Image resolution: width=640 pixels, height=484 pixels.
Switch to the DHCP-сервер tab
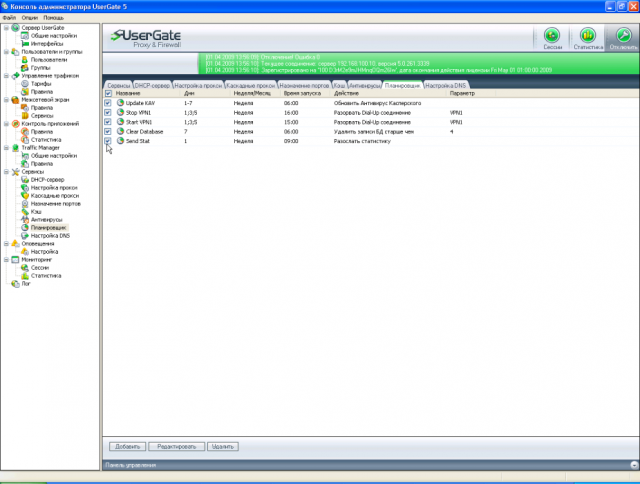pyautogui.click(x=152, y=85)
